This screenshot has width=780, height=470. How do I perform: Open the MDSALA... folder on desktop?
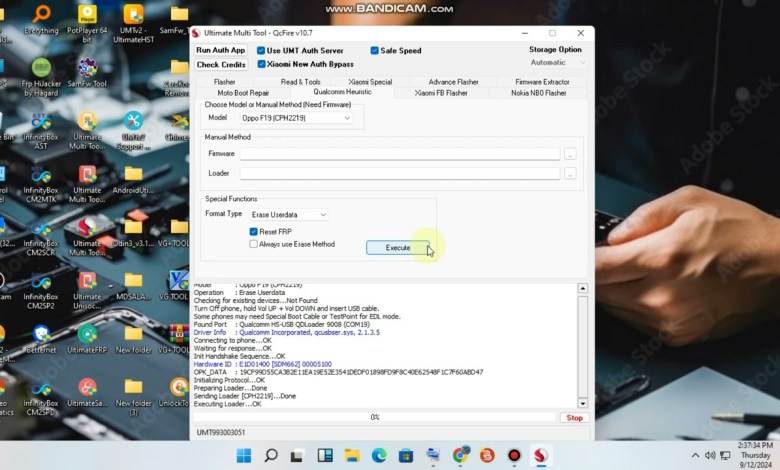click(x=133, y=286)
